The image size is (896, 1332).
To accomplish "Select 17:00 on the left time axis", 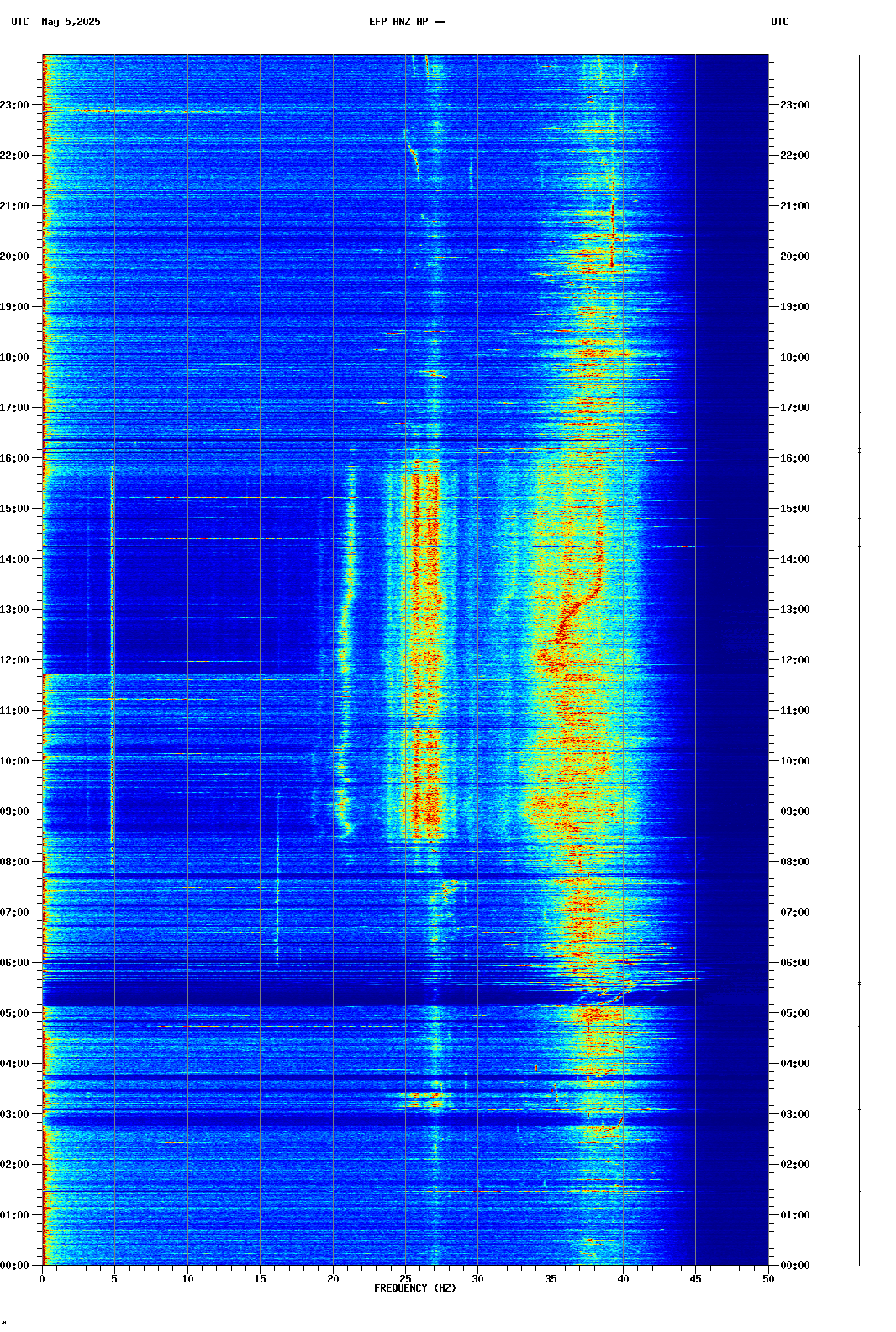I will pyautogui.click(x=14, y=408).
